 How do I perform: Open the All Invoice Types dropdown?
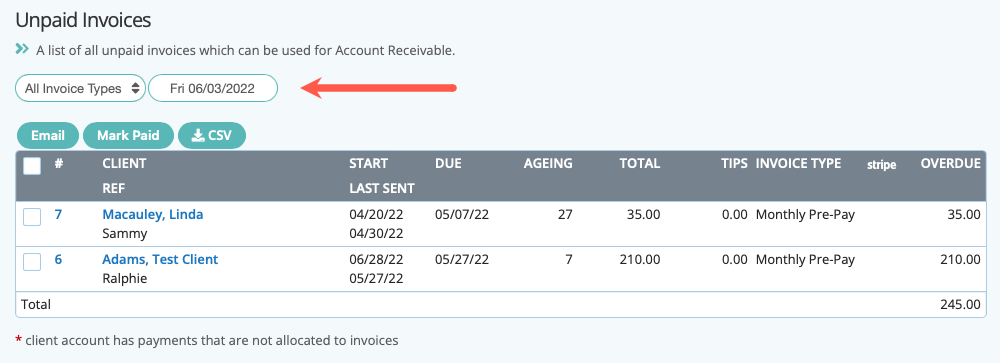coord(80,89)
